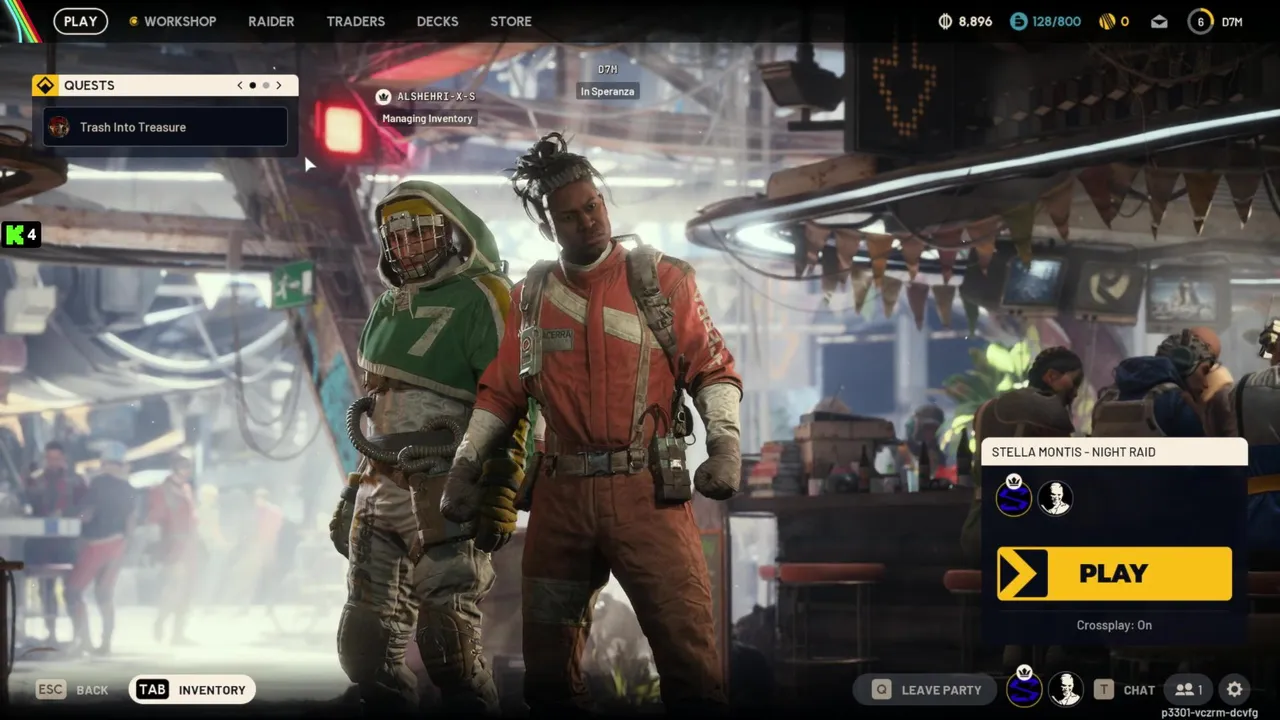Open the settings gear icon
This screenshot has height=720, width=1280.
[x=1235, y=689]
